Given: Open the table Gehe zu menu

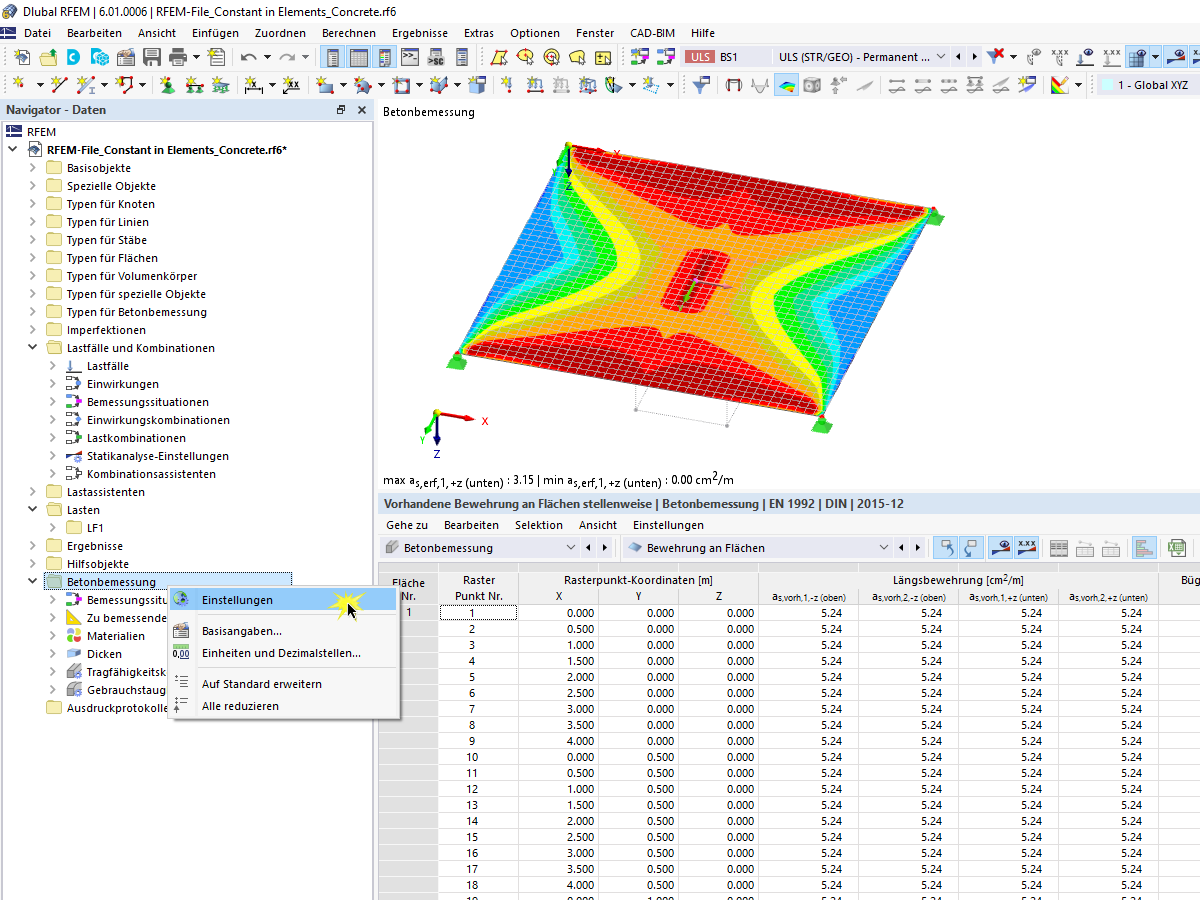Looking at the screenshot, I should pyautogui.click(x=406, y=525).
